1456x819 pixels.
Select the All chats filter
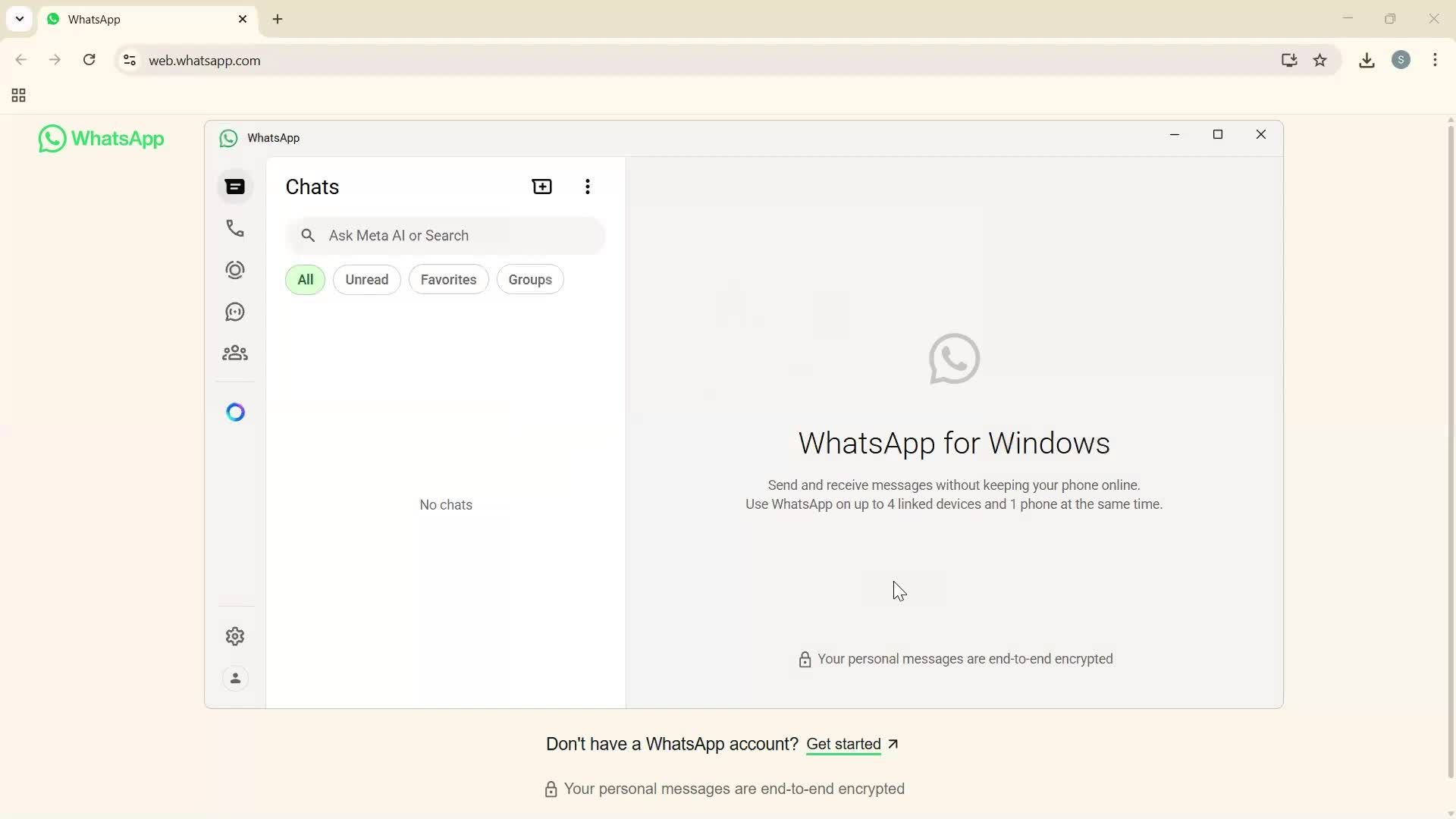click(x=305, y=279)
